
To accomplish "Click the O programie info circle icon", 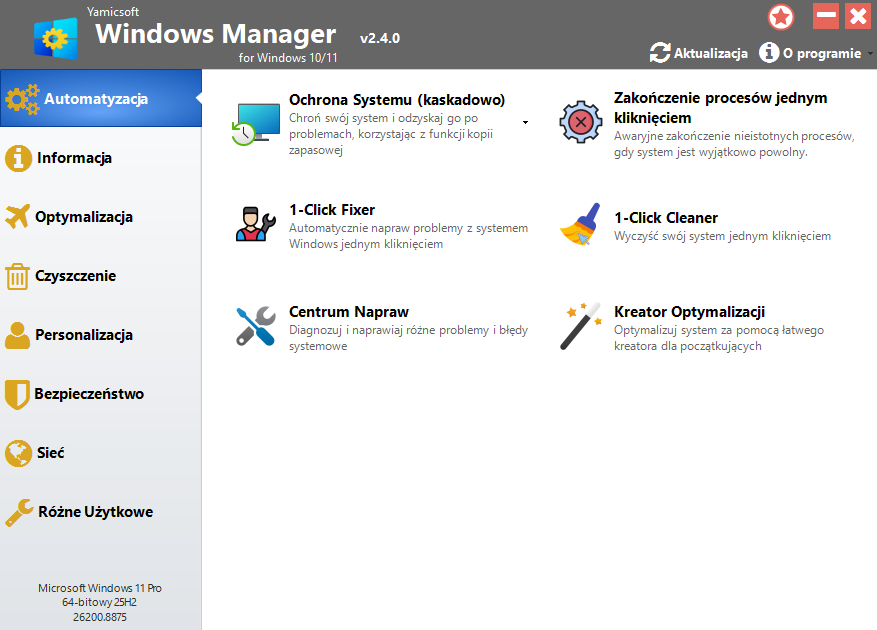I will coord(769,53).
